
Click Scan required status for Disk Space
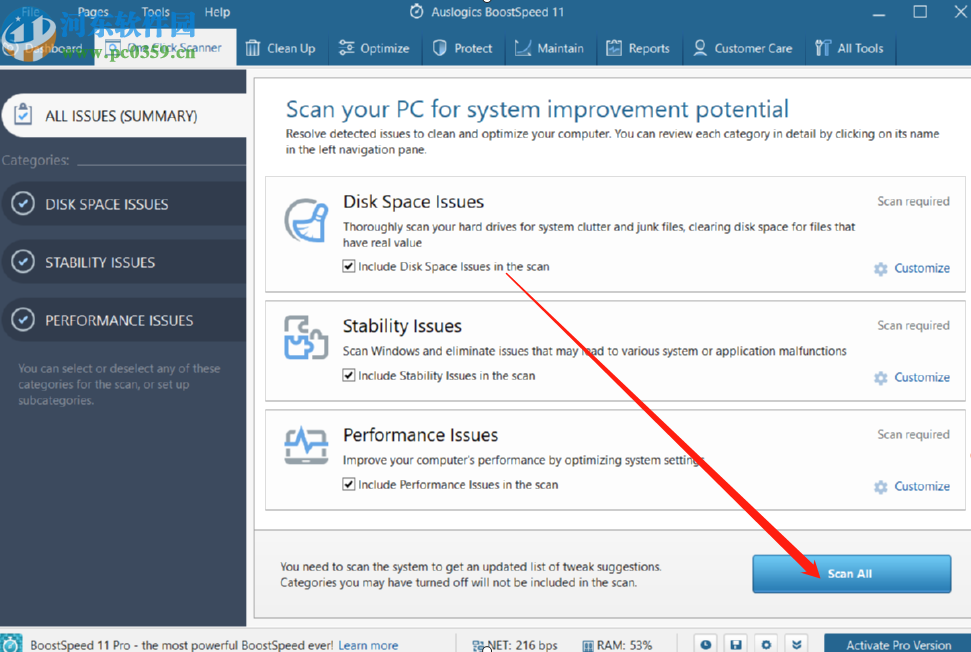913,201
